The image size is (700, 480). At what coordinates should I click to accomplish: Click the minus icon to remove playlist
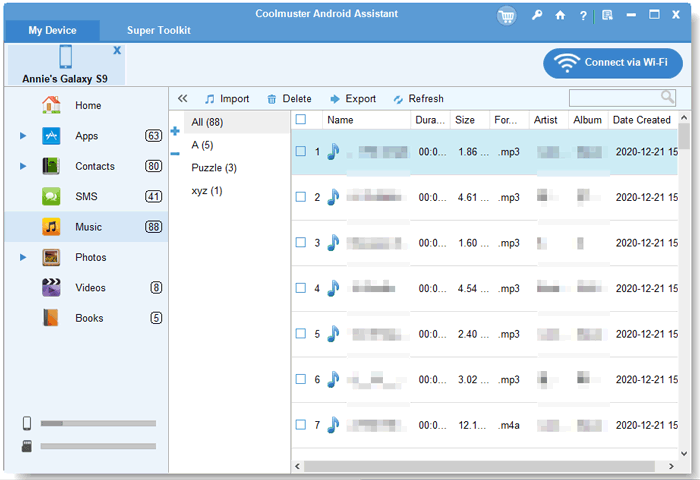pyautogui.click(x=175, y=153)
